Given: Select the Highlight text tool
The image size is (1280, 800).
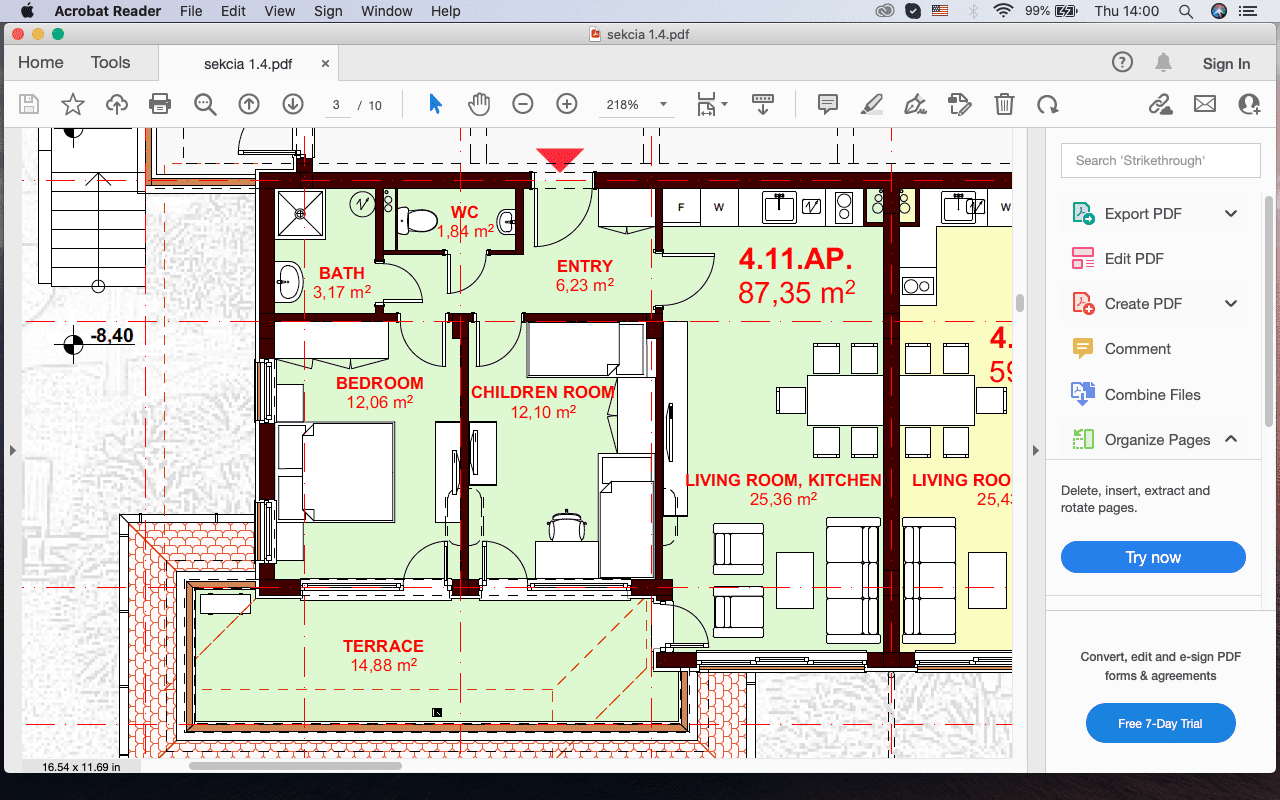Looking at the screenshot, I should coord(871,103).
